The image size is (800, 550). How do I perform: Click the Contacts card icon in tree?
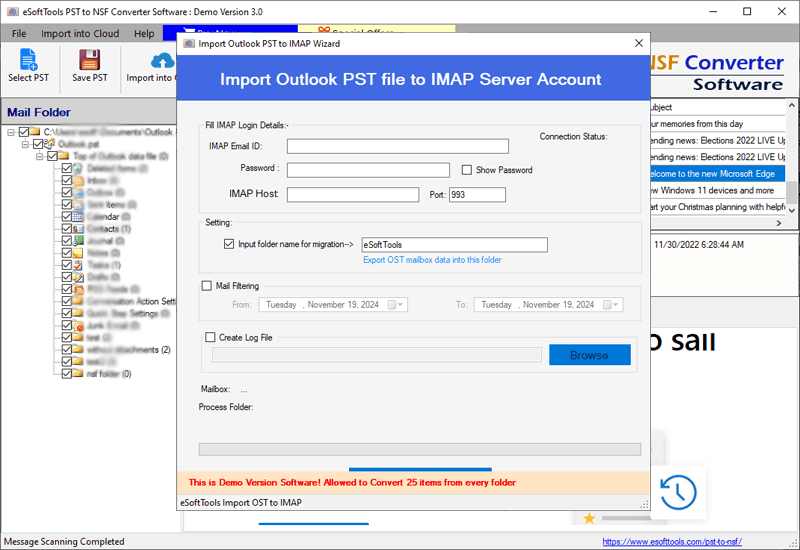point(78,229)
